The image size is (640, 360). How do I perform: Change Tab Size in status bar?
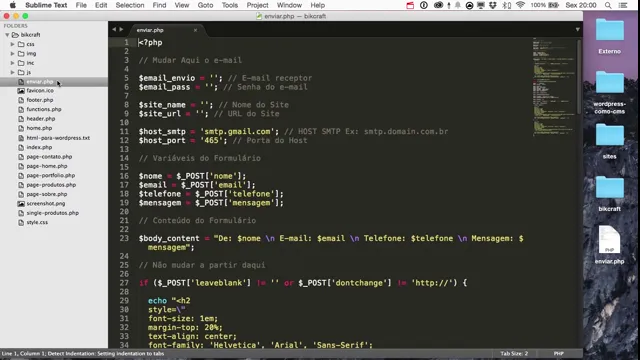pos(514,353)
